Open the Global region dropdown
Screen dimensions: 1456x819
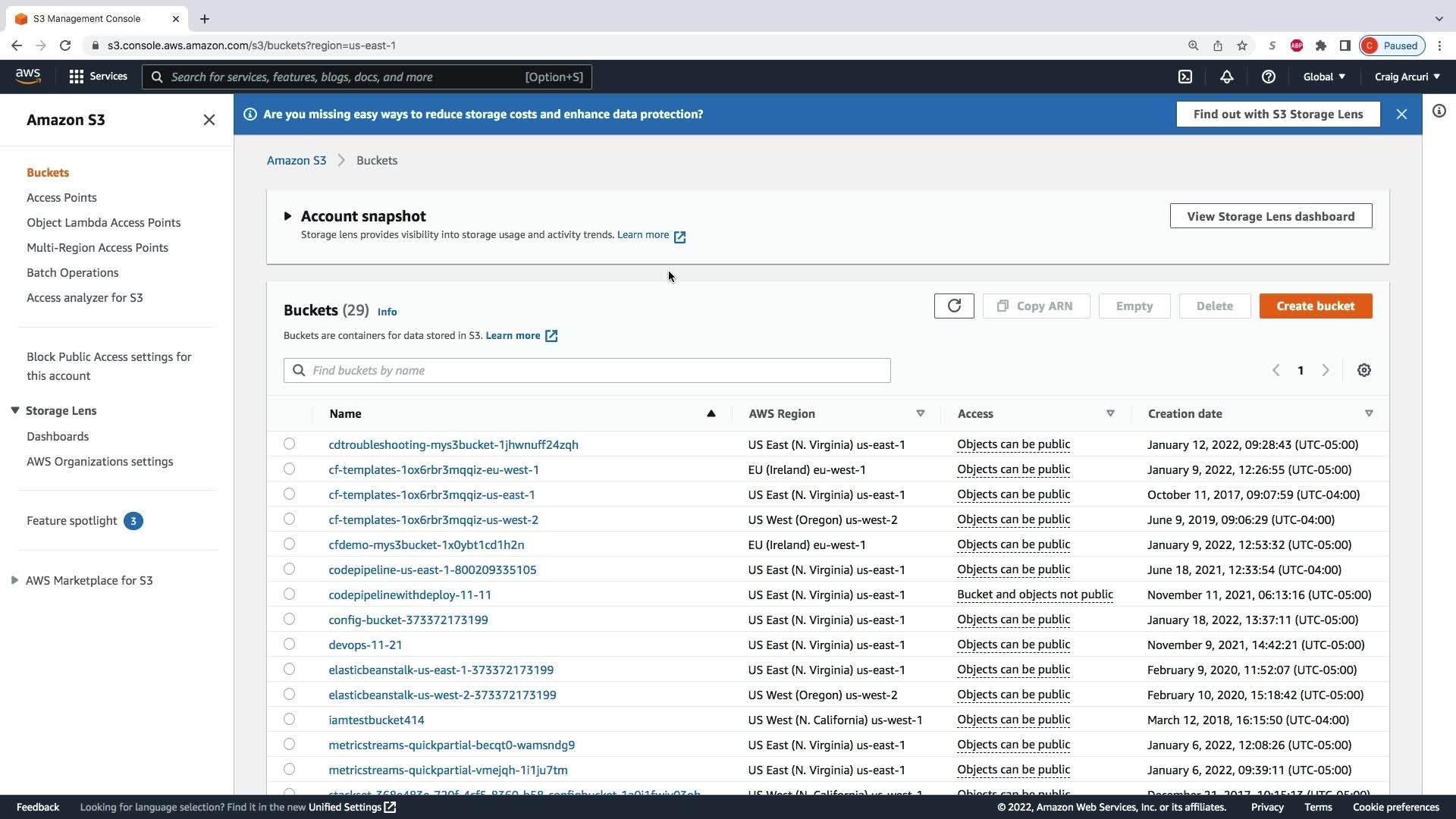coord(1324,77)
